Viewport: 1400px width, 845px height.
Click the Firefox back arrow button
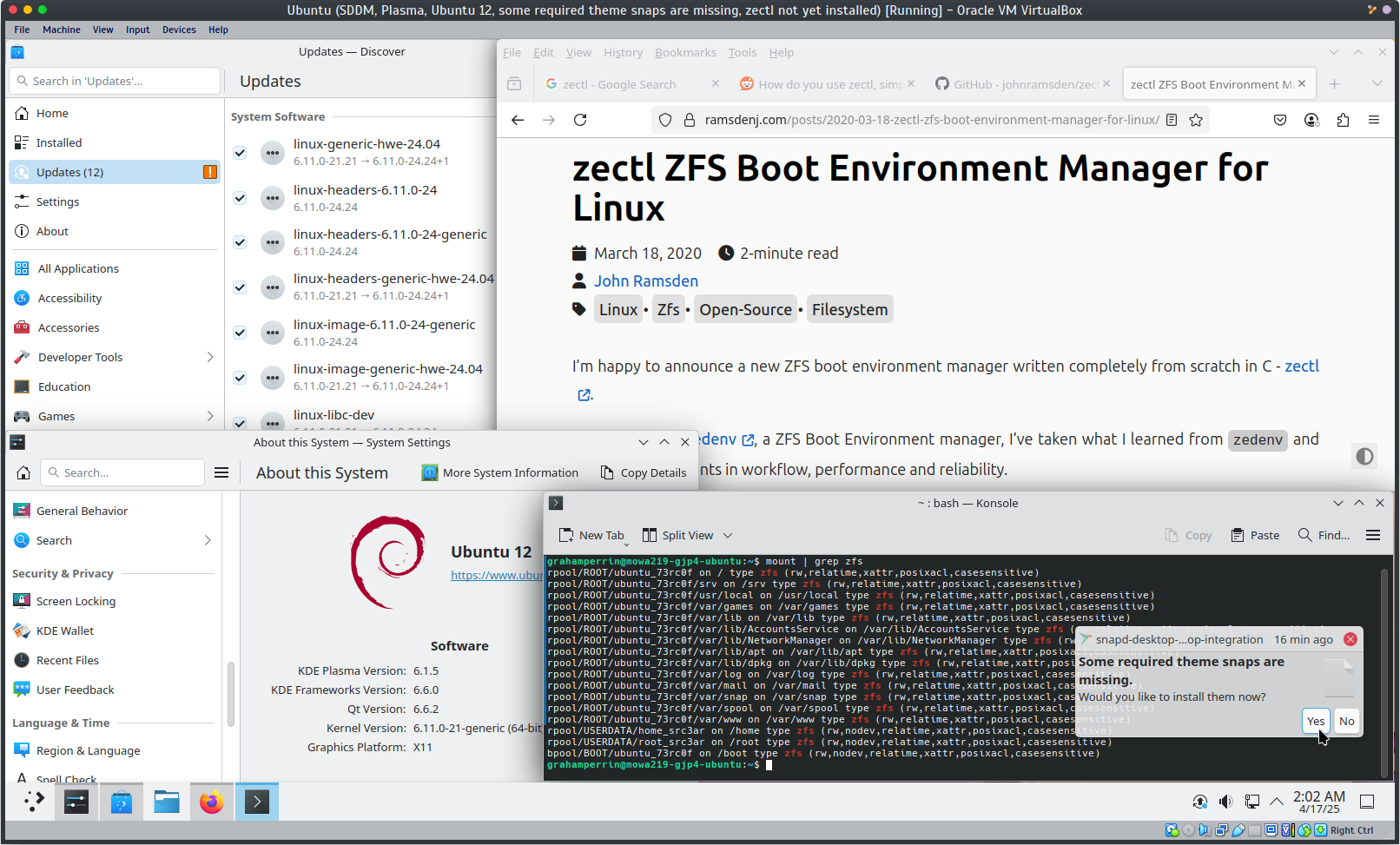[x=518, y=120]
